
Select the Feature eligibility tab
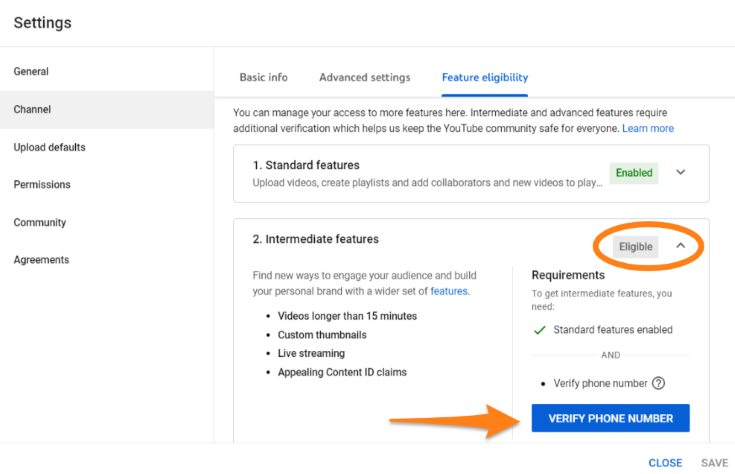(x=485, y=78)
